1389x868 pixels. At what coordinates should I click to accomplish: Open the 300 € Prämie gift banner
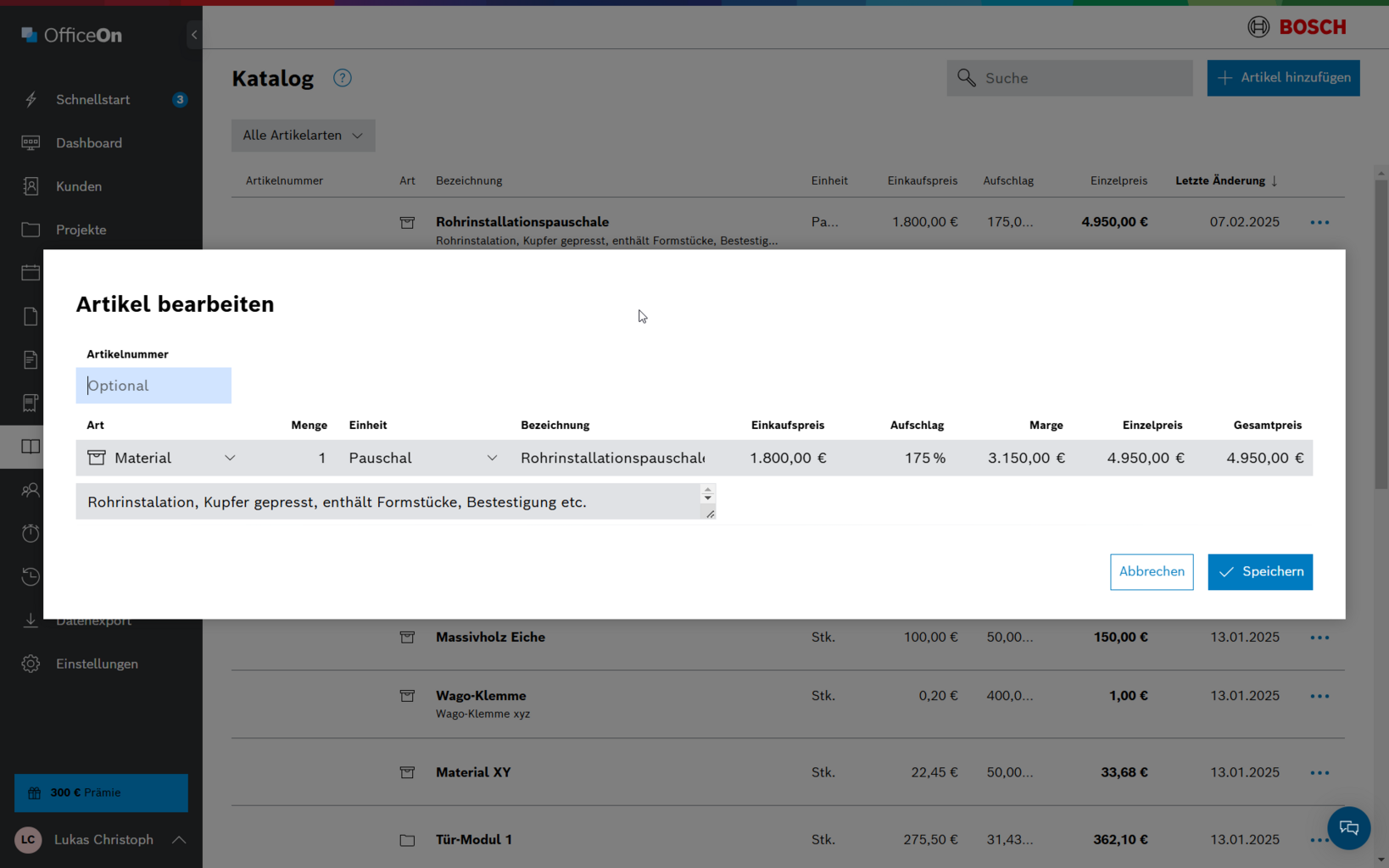[x=101, y=793]
